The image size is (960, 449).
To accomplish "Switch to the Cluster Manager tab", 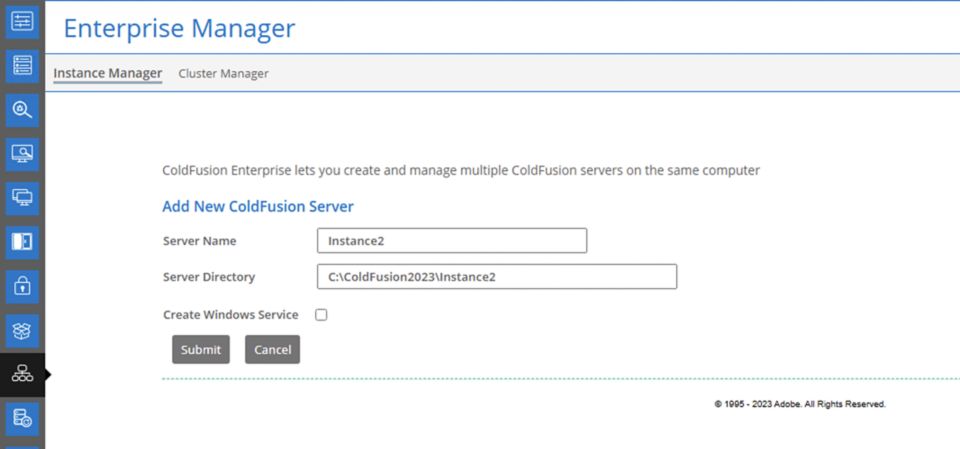I will coord(223,73).
